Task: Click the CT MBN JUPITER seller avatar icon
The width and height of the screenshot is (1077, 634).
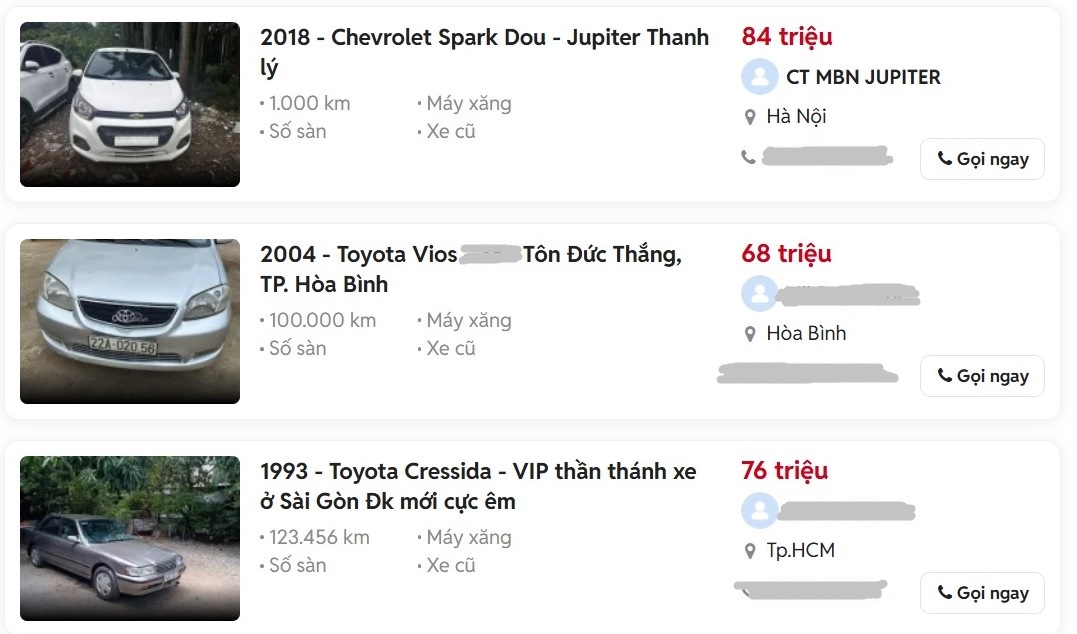Action: pyautogui.click(x=759, y=77)
